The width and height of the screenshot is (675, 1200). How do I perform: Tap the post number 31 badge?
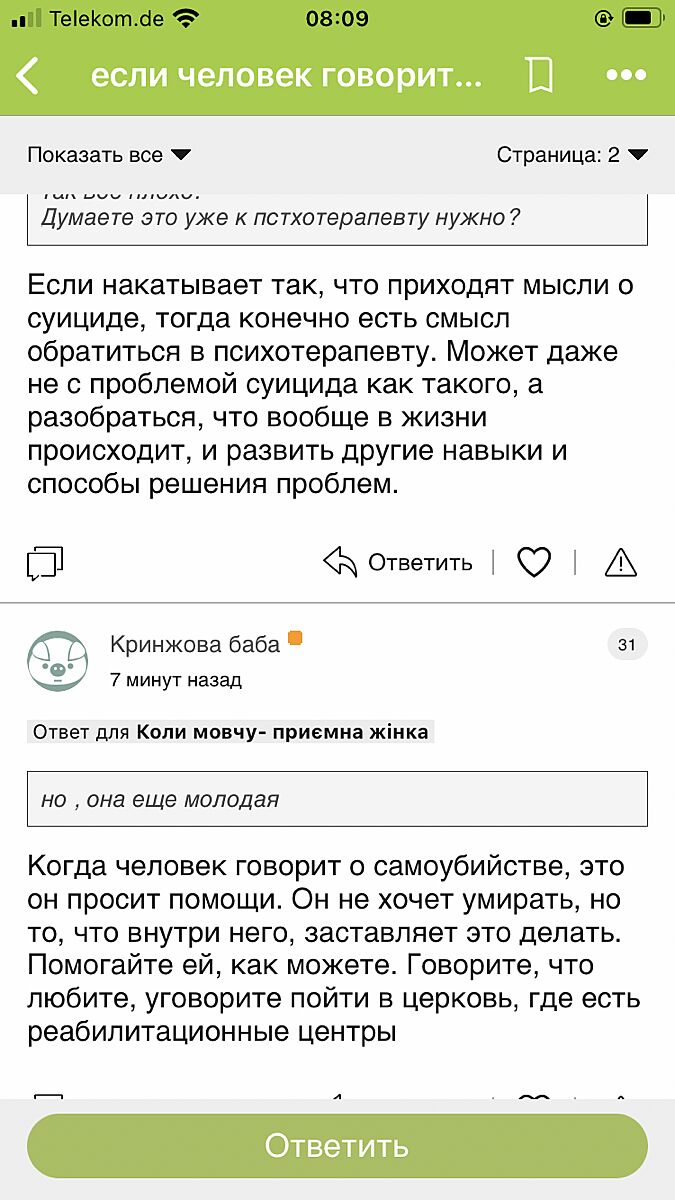coord(627,645)
